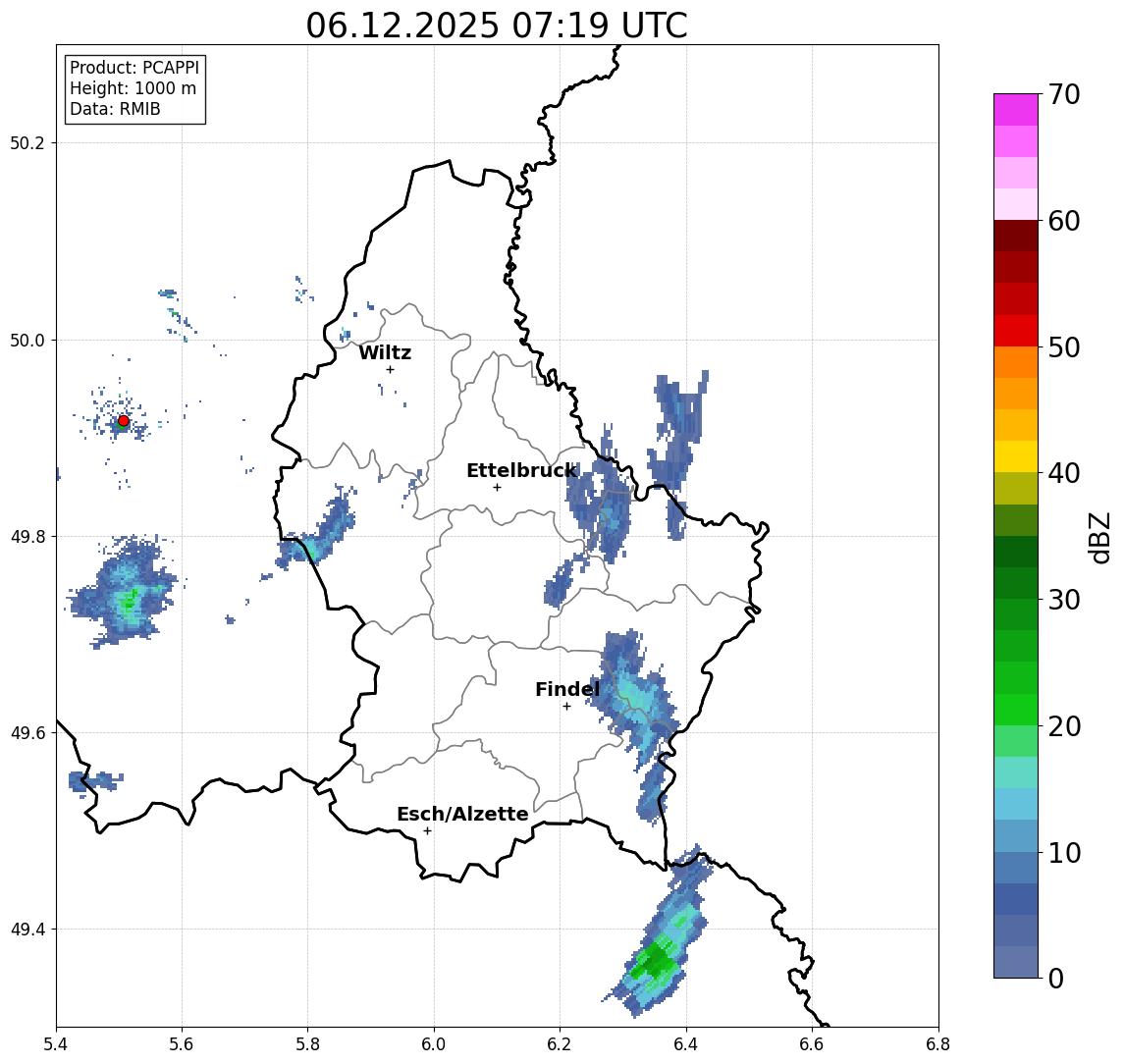Screen dimensions: 1124x1064
Task: Click the longitude label 6.0
Action: (435, 1044)
